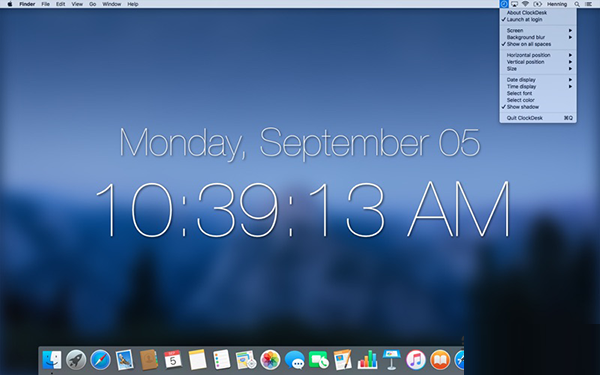Open Mail stamp icon in Dock
The height and width of the screenshot is (375, 600).
coord(124,360)
